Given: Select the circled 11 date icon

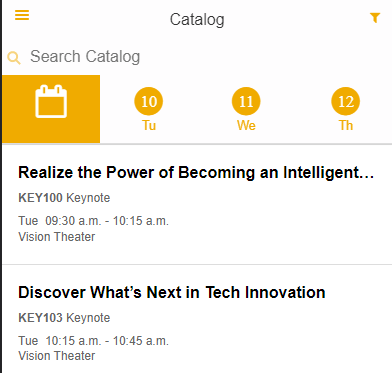Looking at the screenshot, I should point(246,101).
